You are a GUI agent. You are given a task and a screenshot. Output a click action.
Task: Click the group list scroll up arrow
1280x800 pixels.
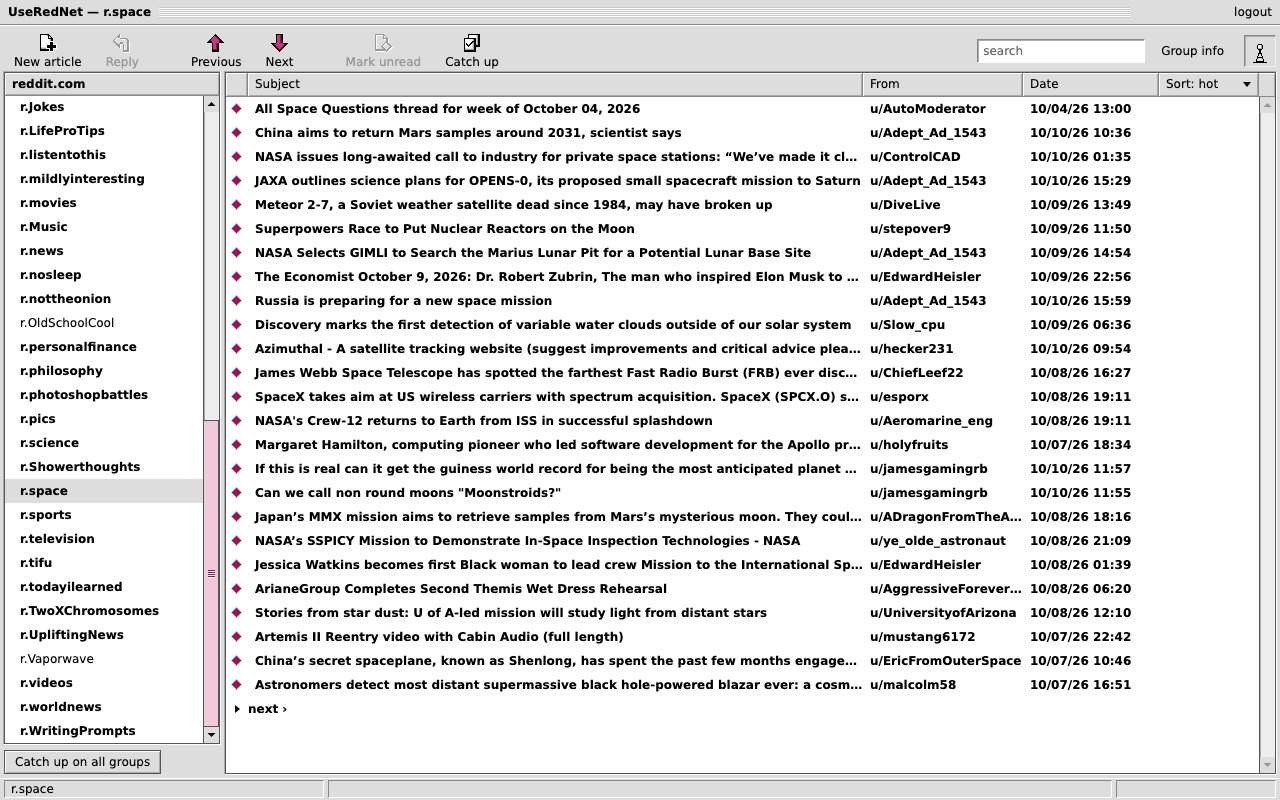pos(211,104)
